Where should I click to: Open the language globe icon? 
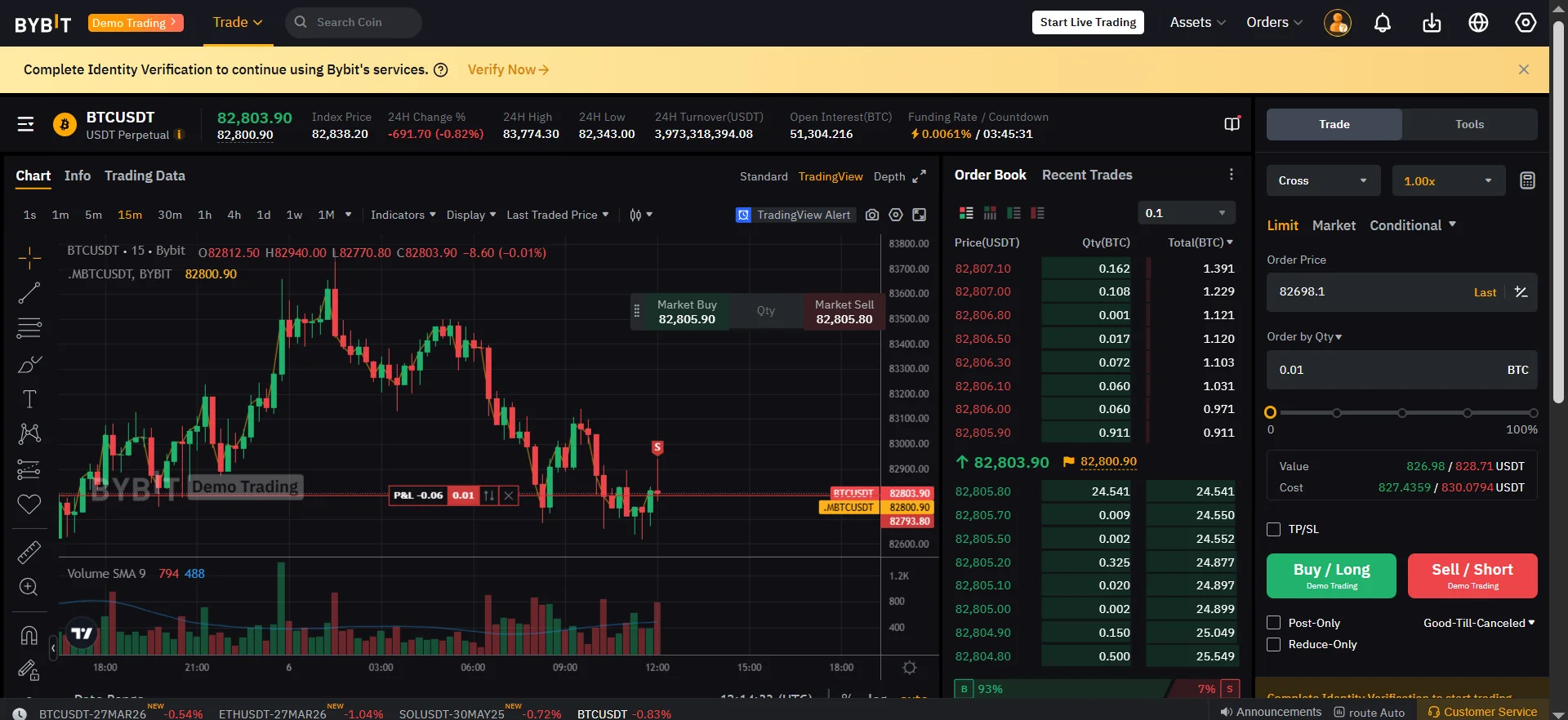tap(1478, 23)
